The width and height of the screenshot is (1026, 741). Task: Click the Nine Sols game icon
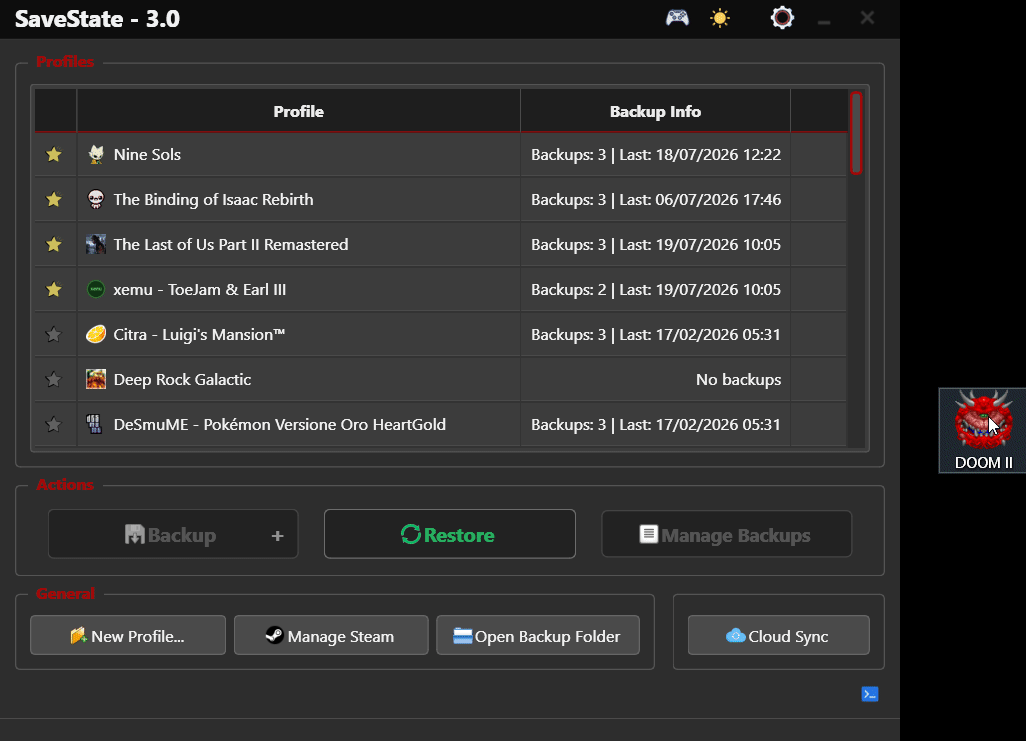[96, 154]
